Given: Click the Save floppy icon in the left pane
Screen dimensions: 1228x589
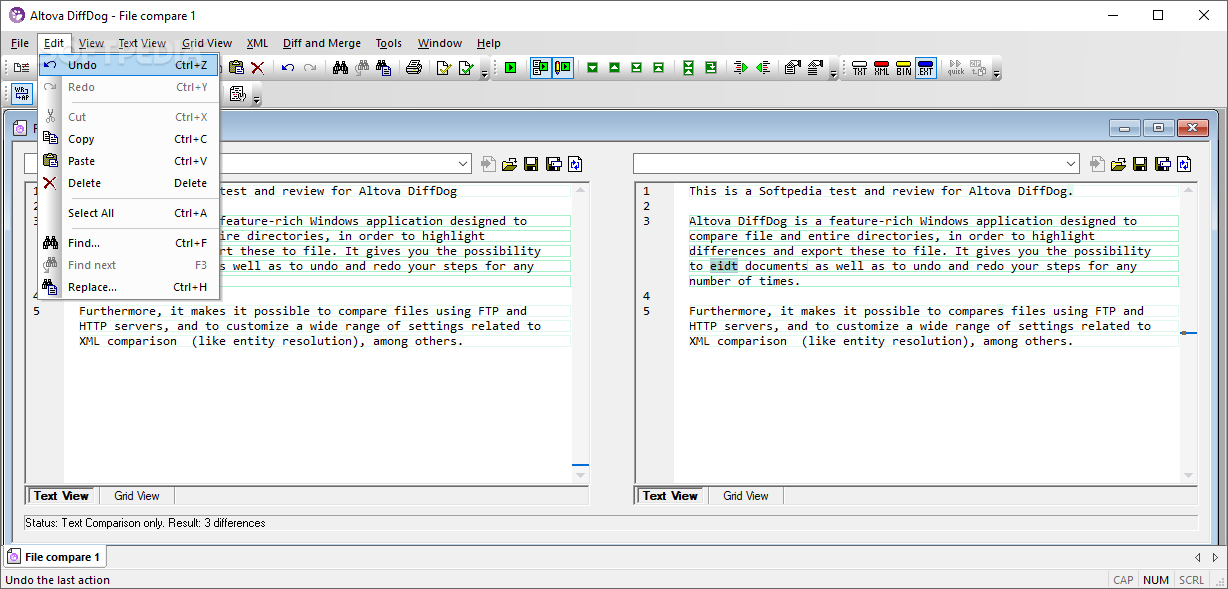Looking at the screenshot, I should pos(531,164).
